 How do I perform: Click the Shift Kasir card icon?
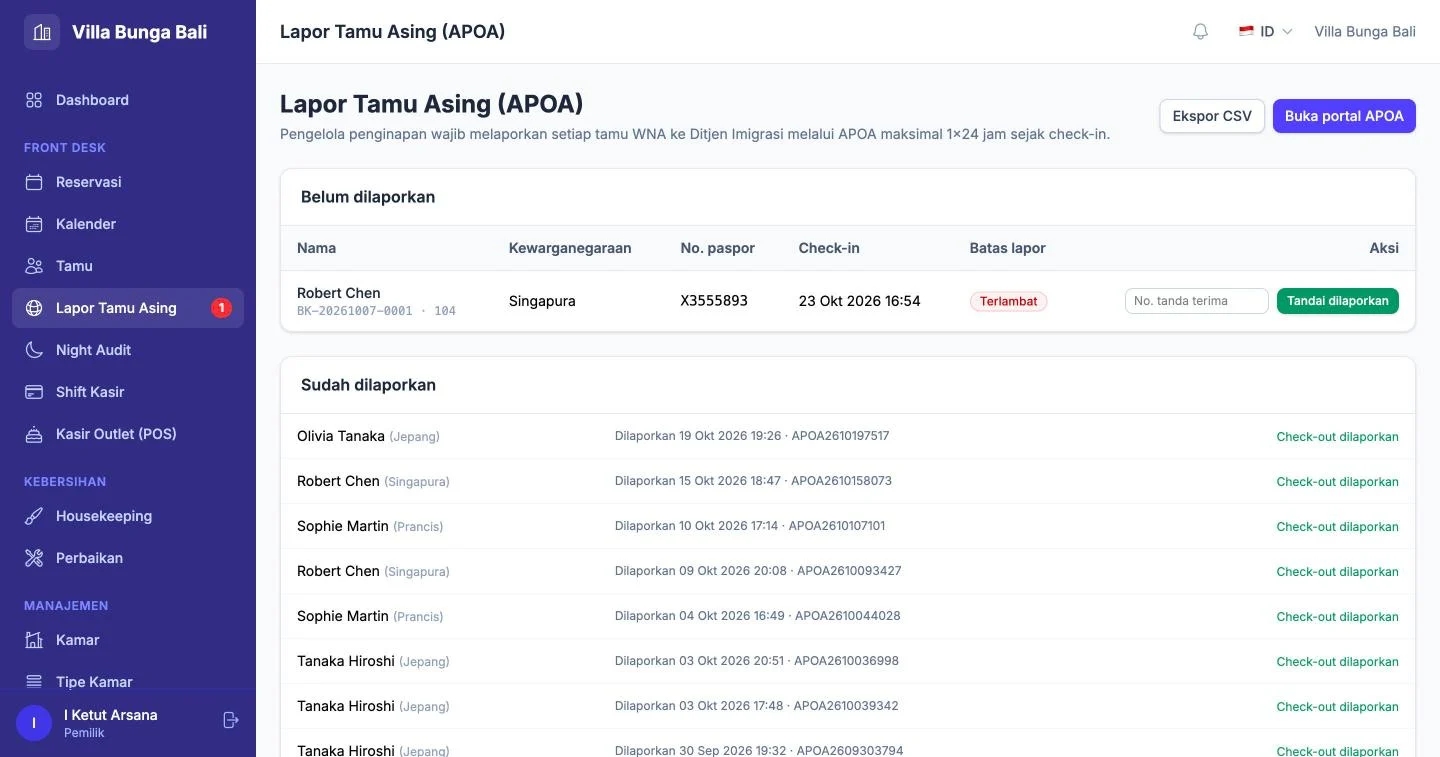point(34,392)
